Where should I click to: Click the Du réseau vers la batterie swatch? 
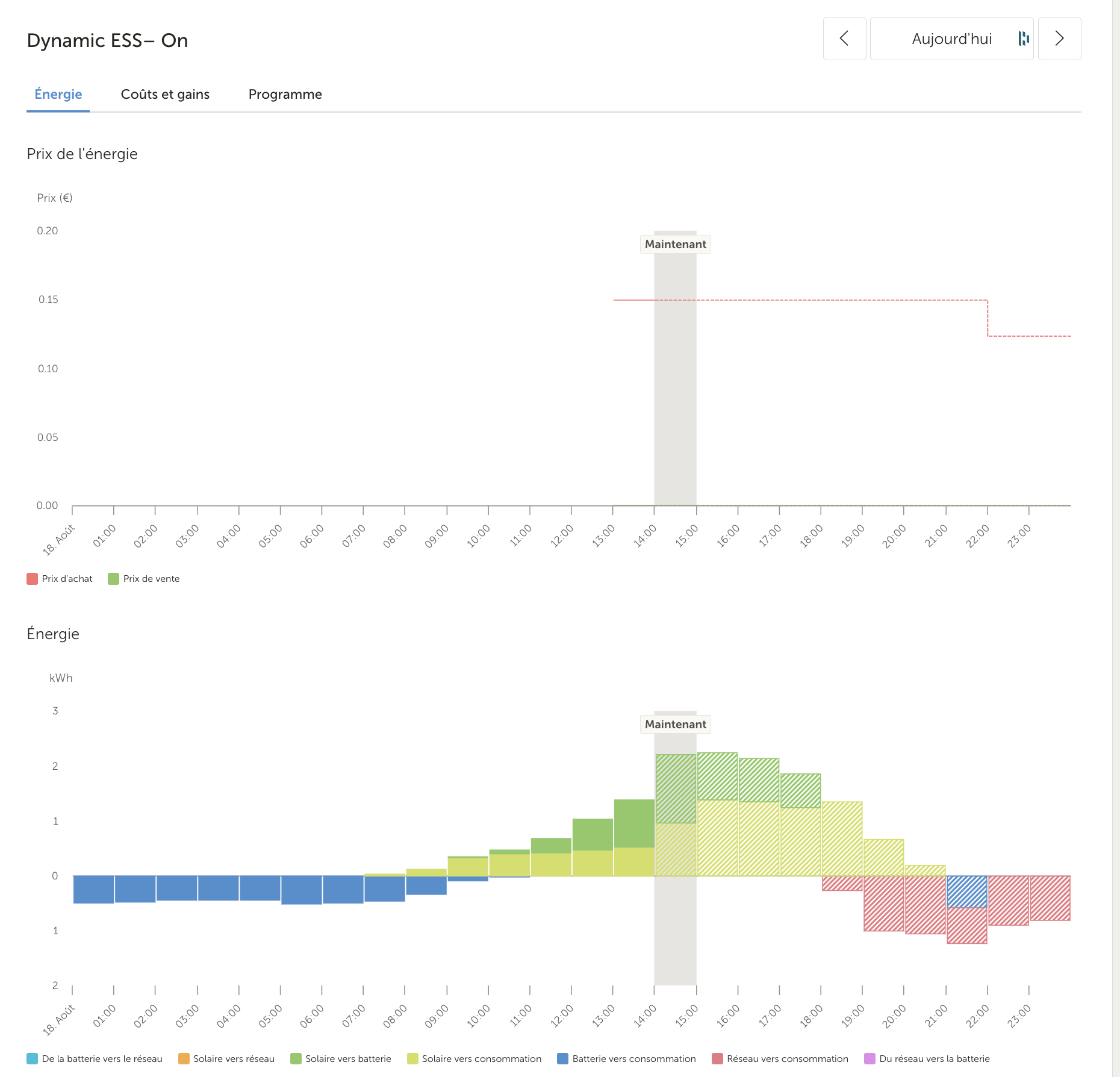870,1059
